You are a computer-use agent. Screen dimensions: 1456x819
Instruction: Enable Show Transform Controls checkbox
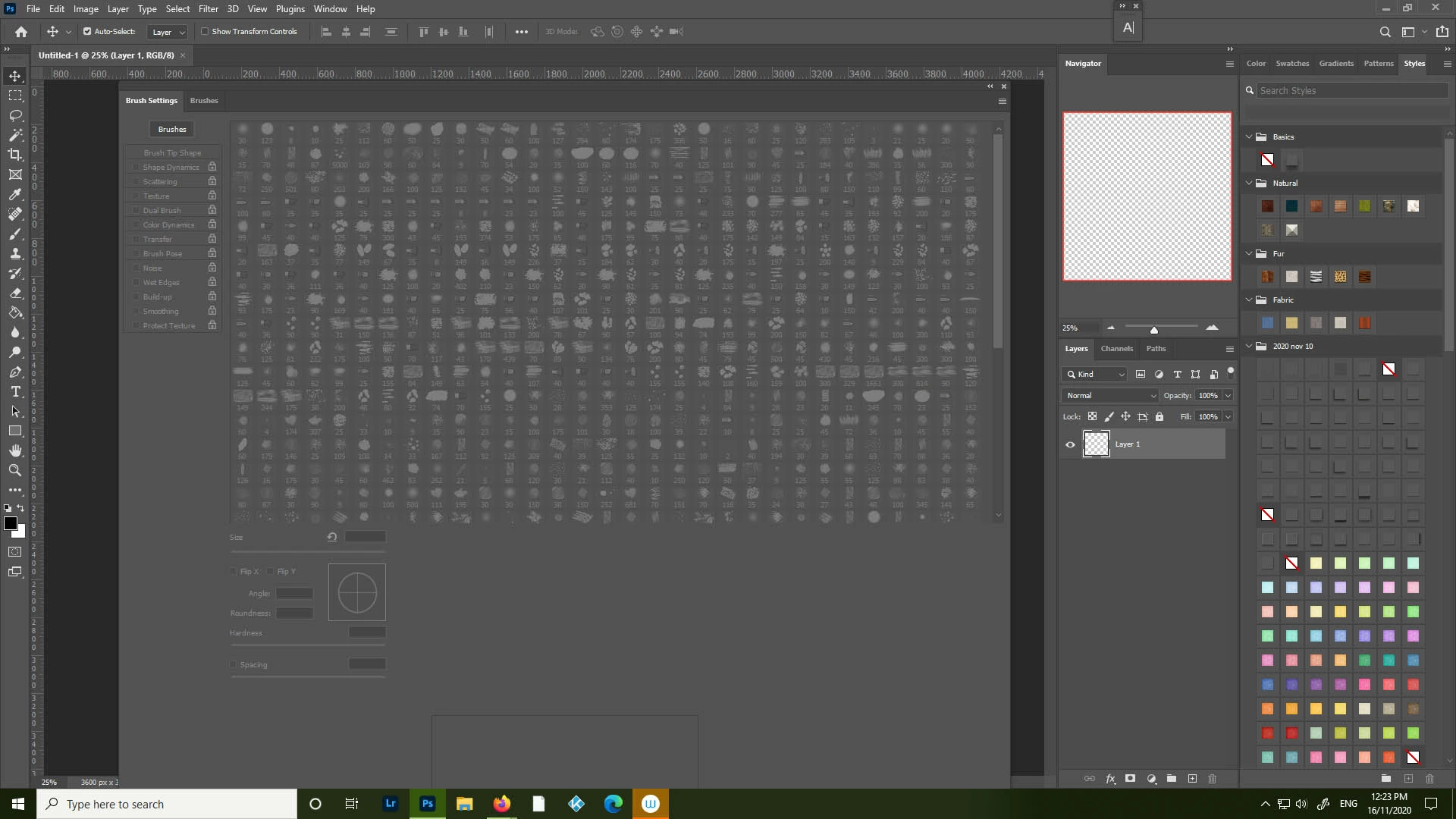(x=205, y=32)
